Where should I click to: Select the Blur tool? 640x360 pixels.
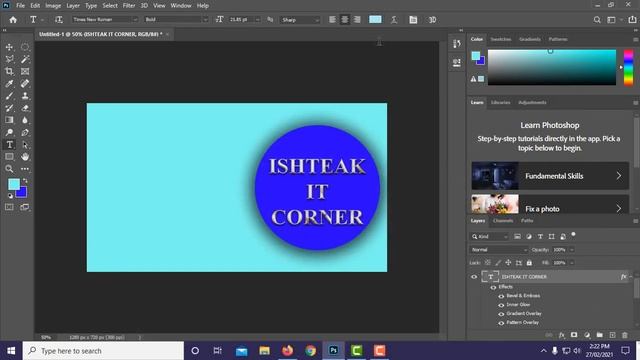click(x=25, y=120)
